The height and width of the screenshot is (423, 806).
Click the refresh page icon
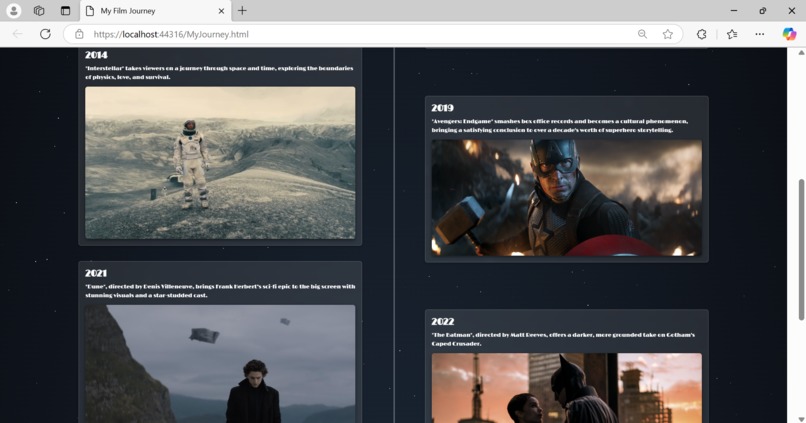point(45,34)
